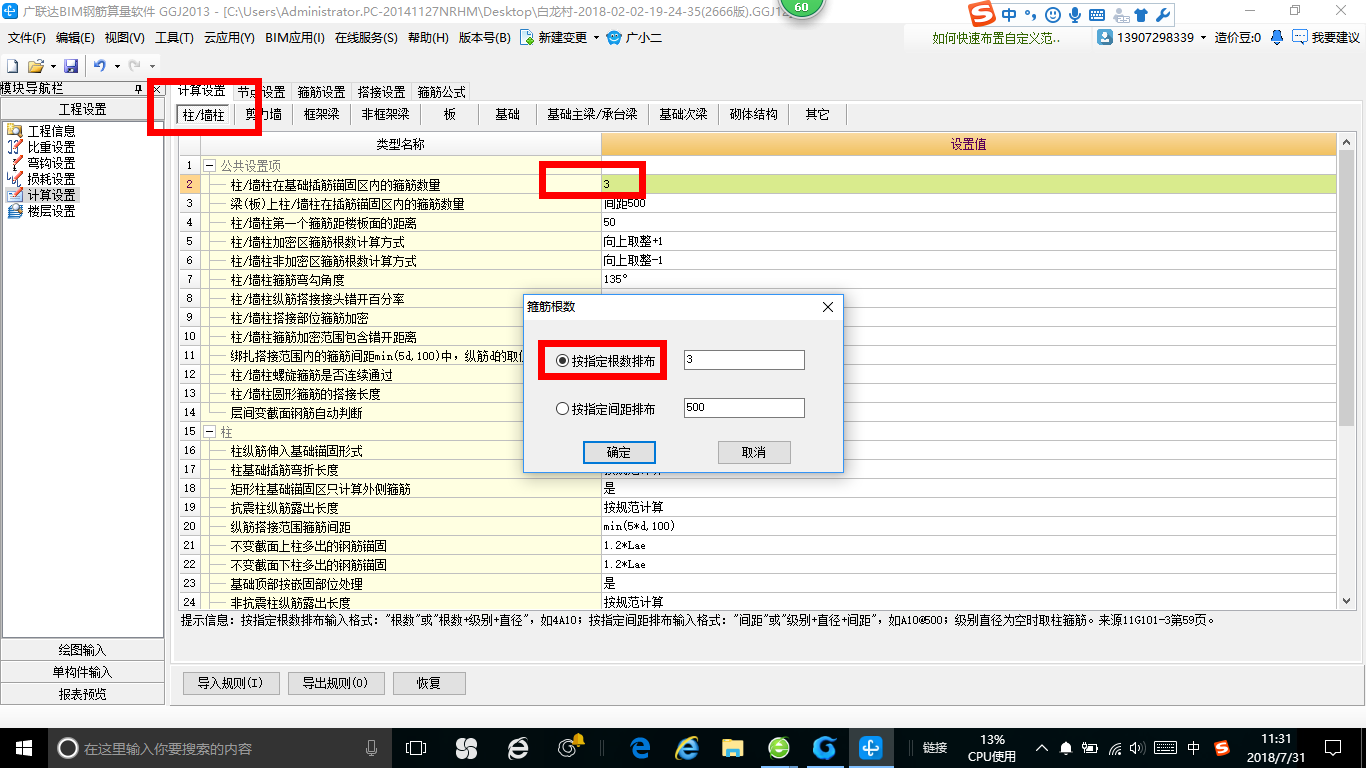Open 我要建议 feedback link
1366x768 pixels.
1326,38
